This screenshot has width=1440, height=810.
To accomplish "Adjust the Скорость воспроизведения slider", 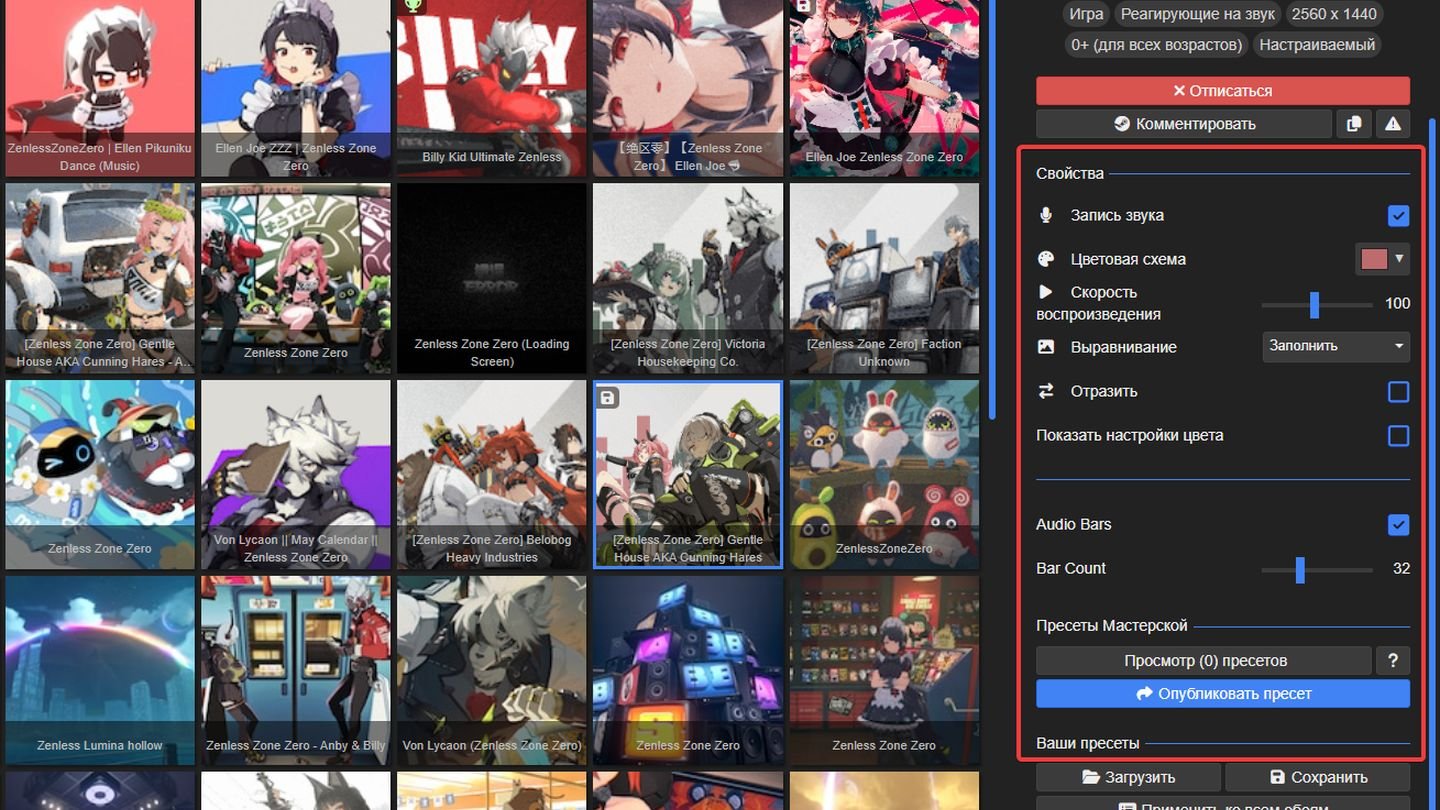I will coord(1315,304).
